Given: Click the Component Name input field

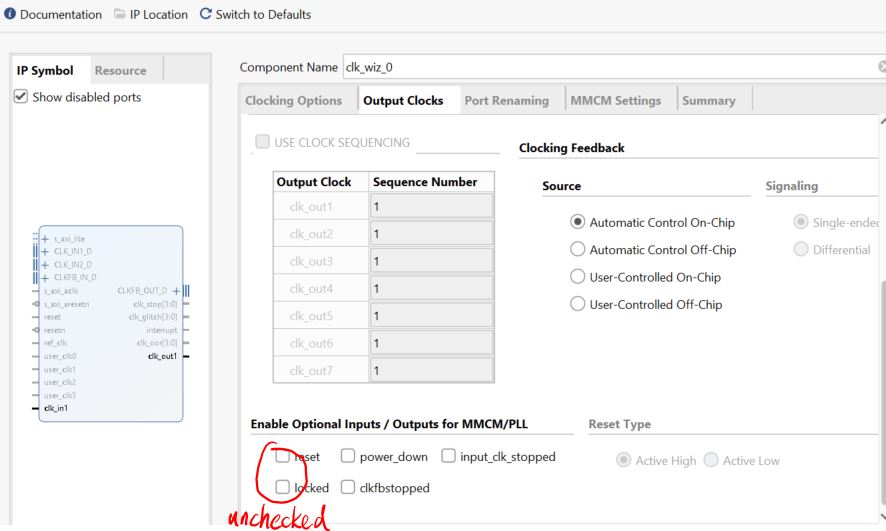Looking at the screenshot, I should click(600, 67).
